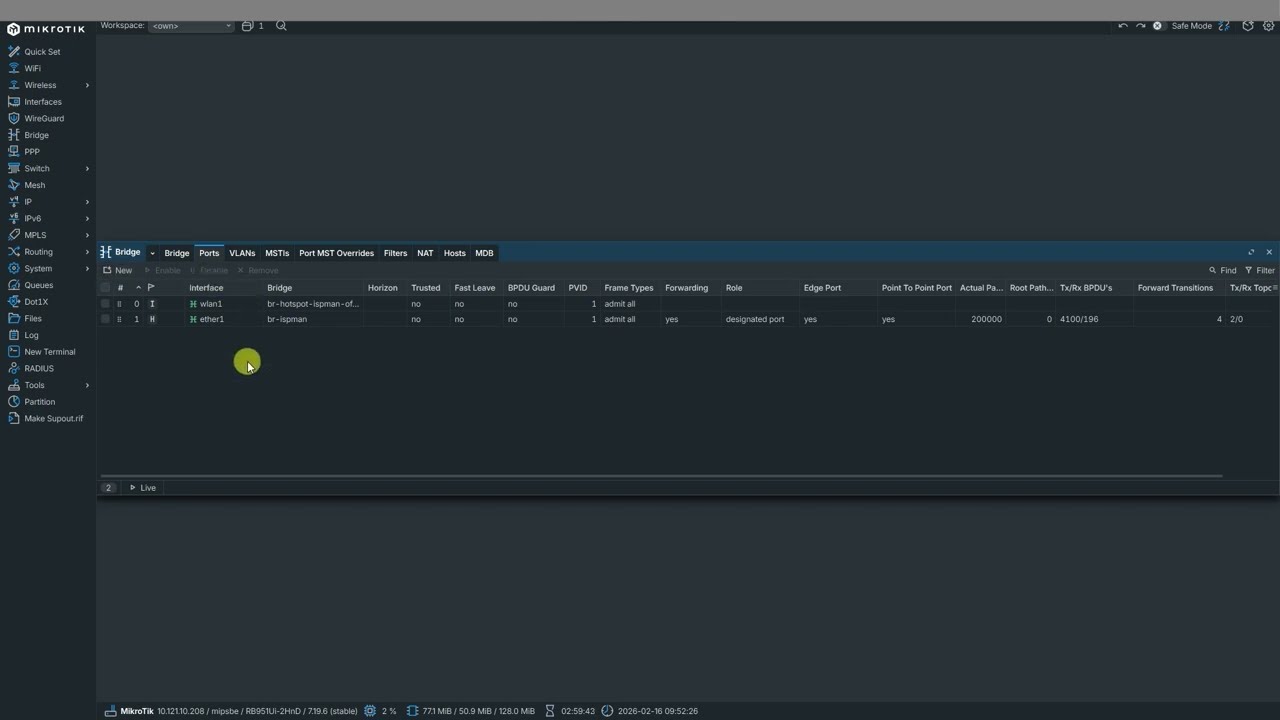Select the br-ispman bridge cell
The width and height of the screenshot is (1280, 720).
287,319
